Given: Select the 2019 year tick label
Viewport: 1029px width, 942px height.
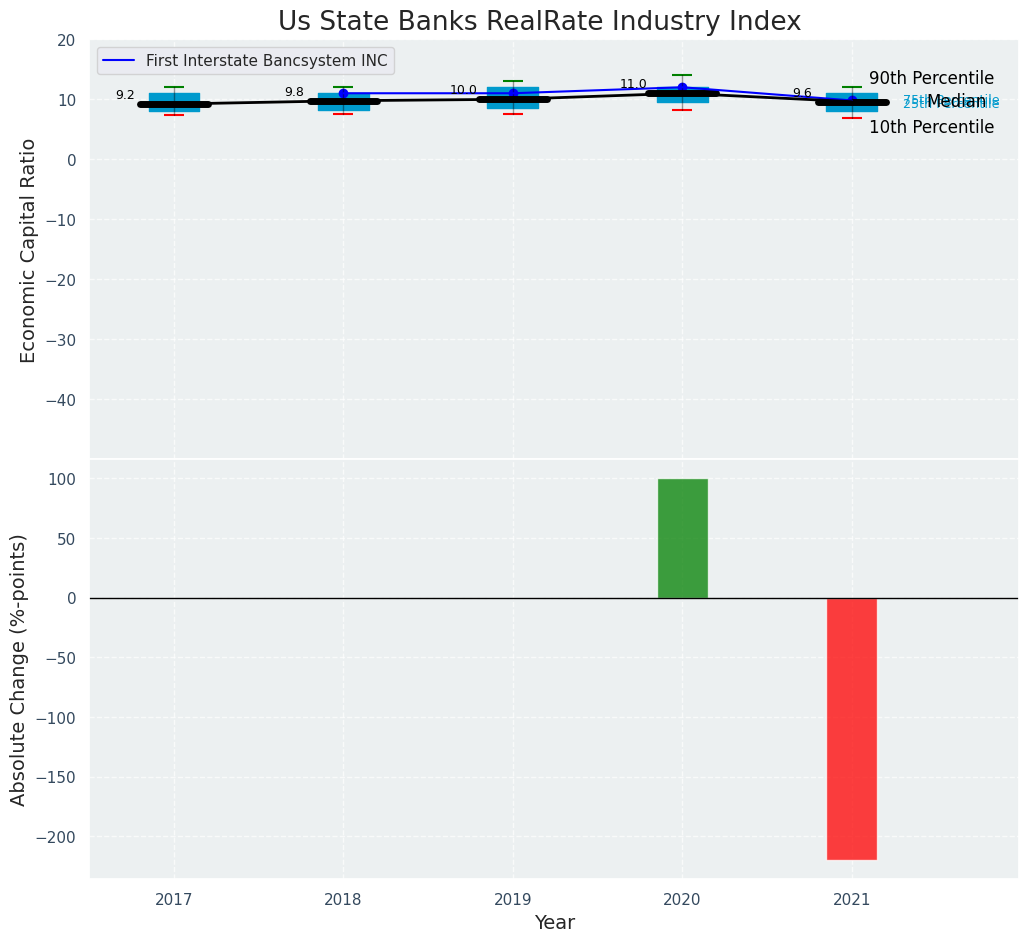Looking at the screenshot, I should point(513,900).
